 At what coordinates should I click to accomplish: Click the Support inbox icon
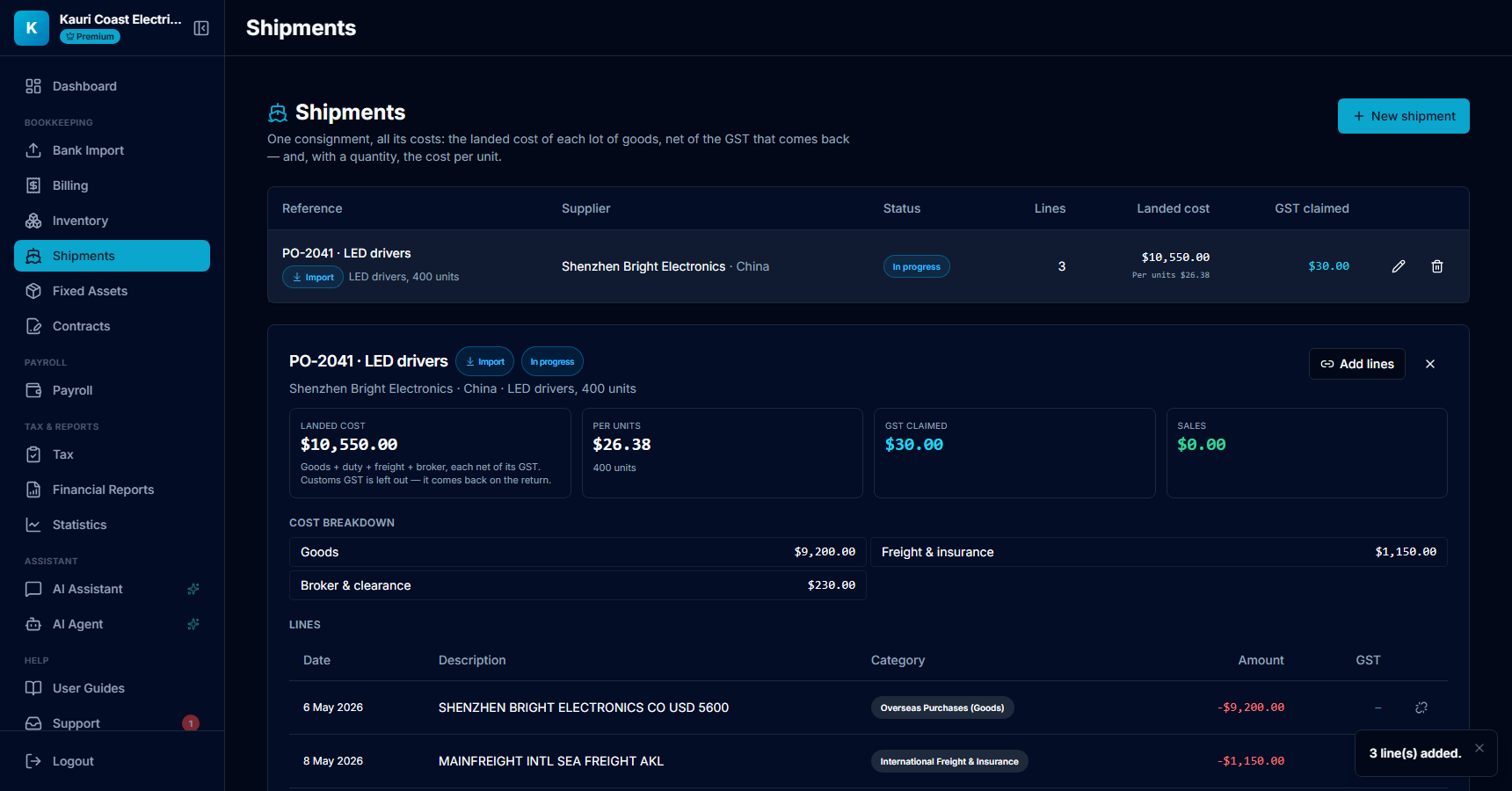click(x=33, y=723)
